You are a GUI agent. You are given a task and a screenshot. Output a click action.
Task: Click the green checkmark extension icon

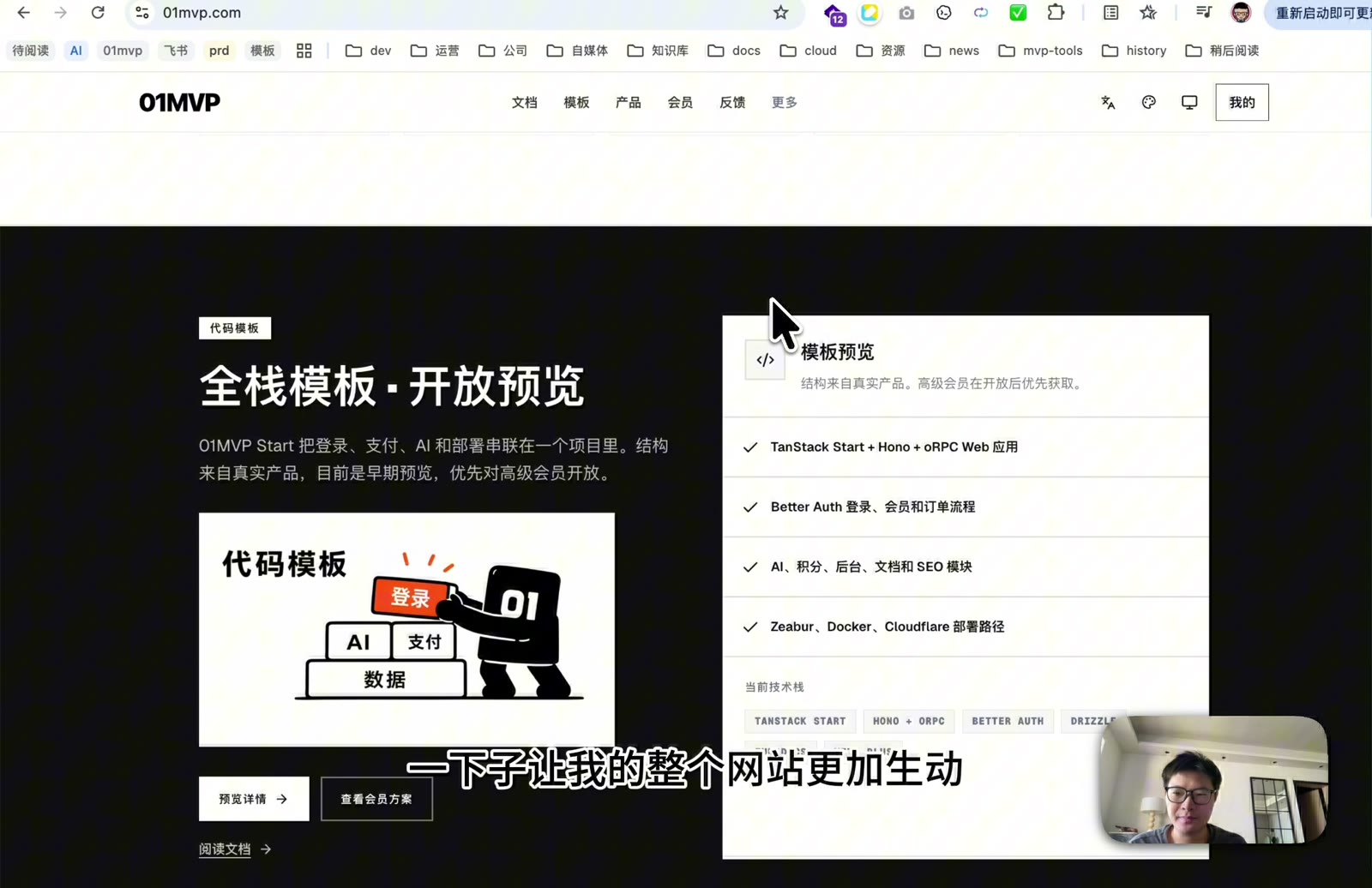click(1018, 13)
